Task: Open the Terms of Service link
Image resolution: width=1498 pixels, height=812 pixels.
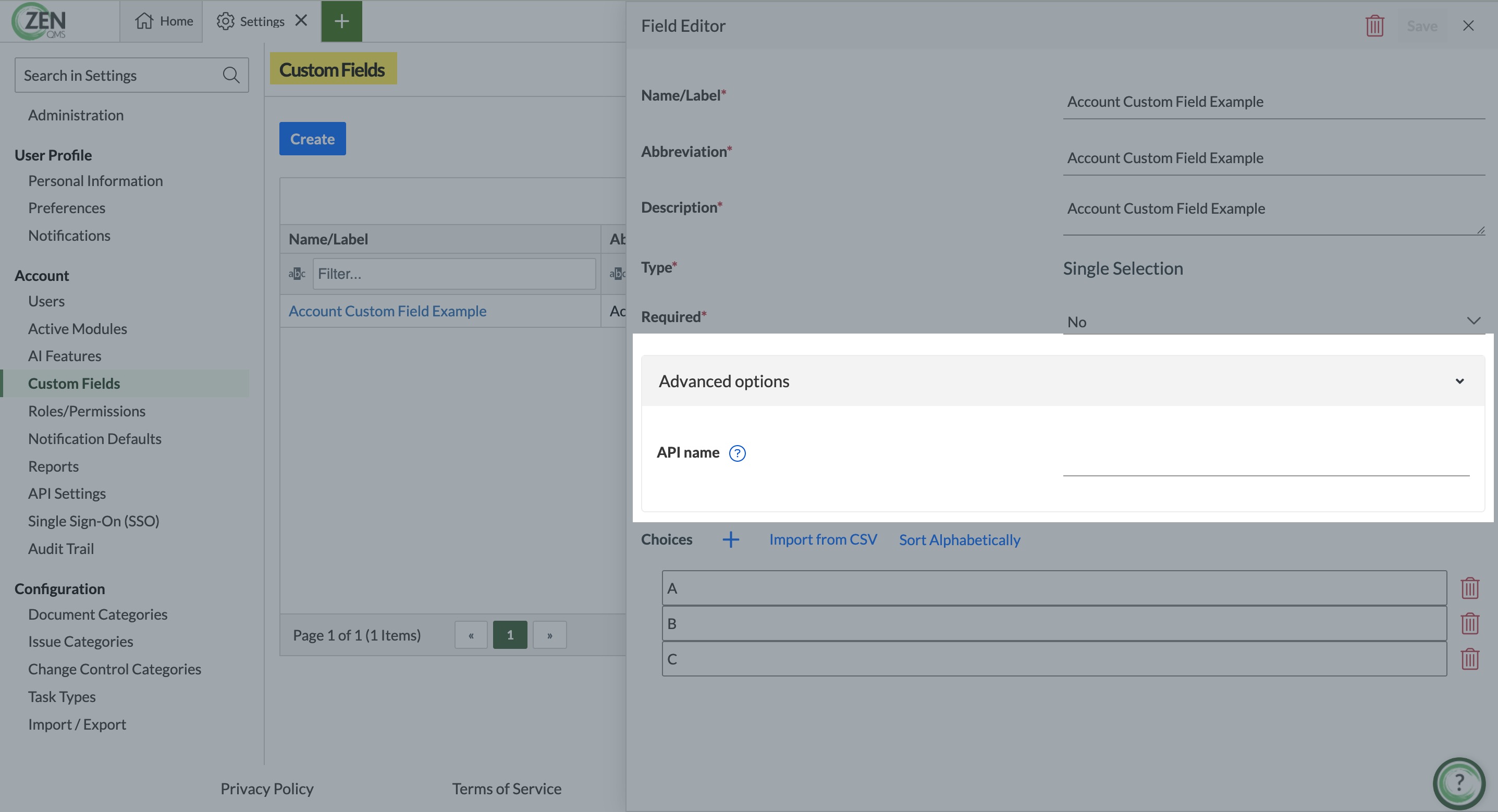Action: click(x=507, y=788)
